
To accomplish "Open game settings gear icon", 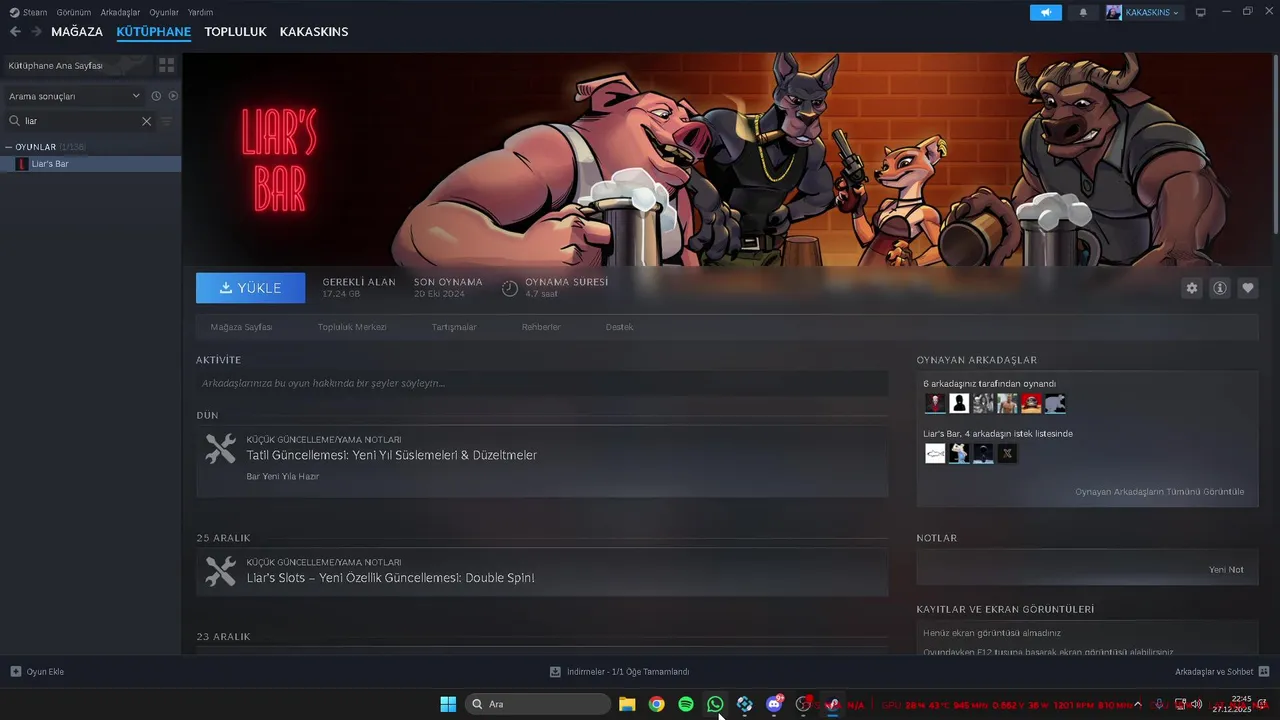I will click(1192, 288).
